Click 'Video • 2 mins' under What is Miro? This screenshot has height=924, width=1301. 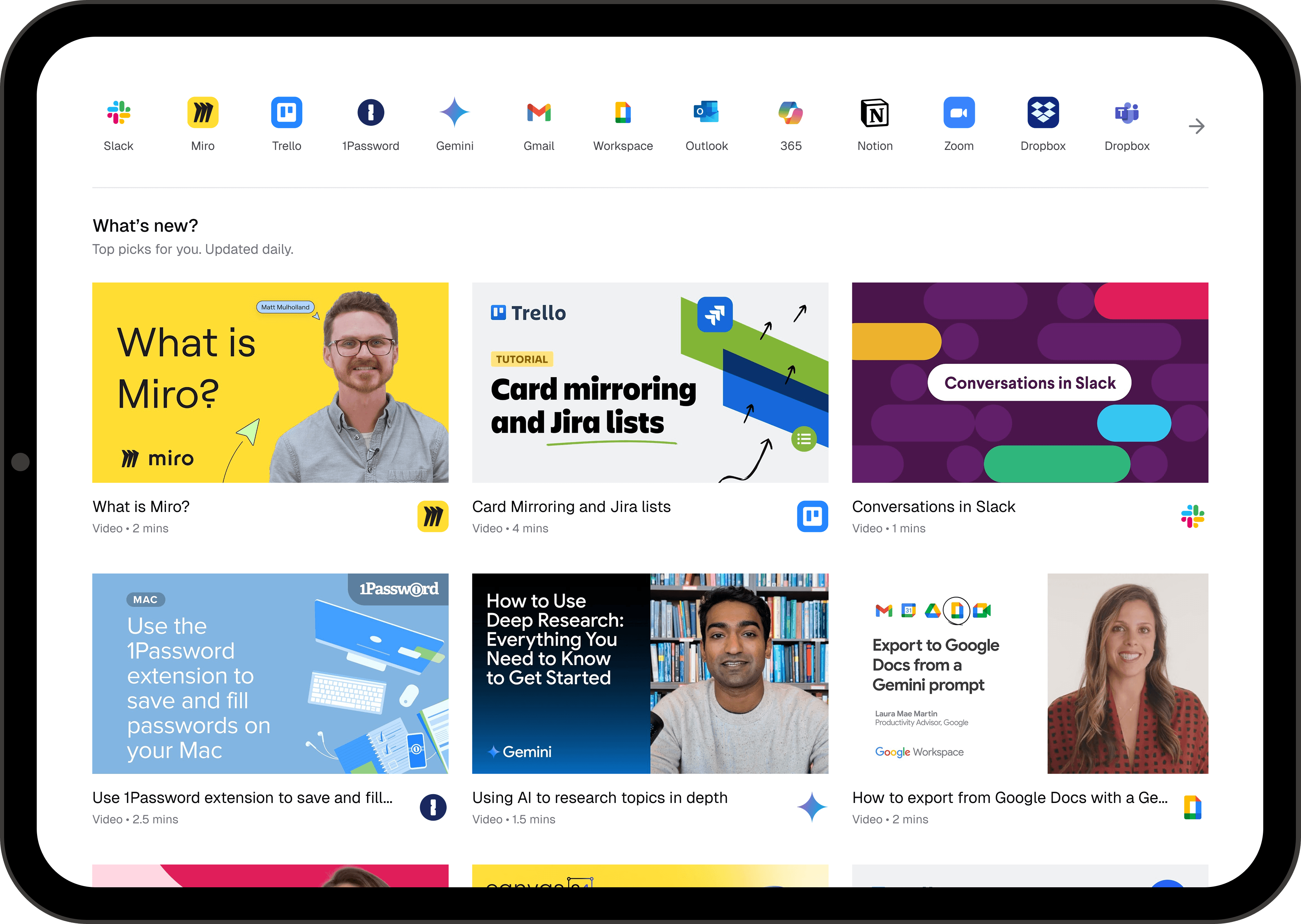(x=130, y=529)
